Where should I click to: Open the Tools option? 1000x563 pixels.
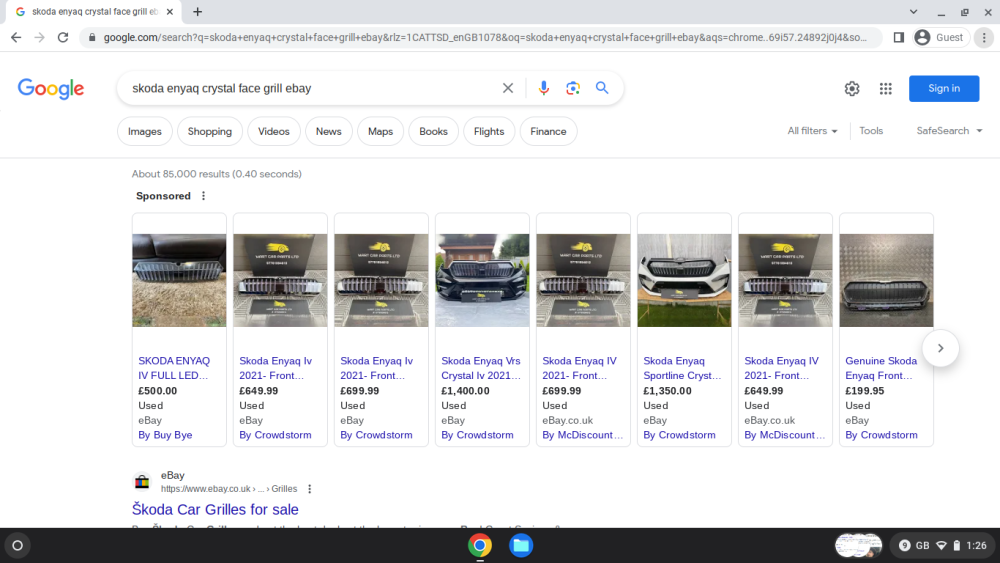(871, 131)
